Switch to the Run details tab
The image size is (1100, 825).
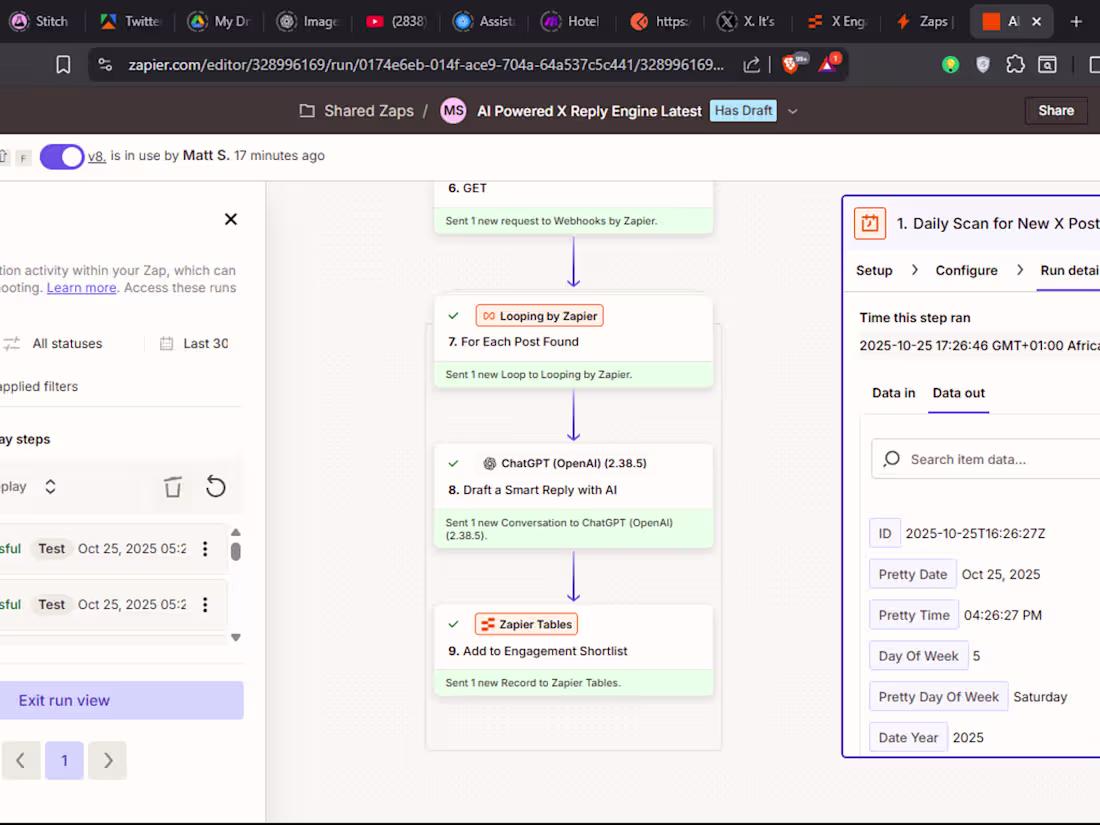[1070, 271]
